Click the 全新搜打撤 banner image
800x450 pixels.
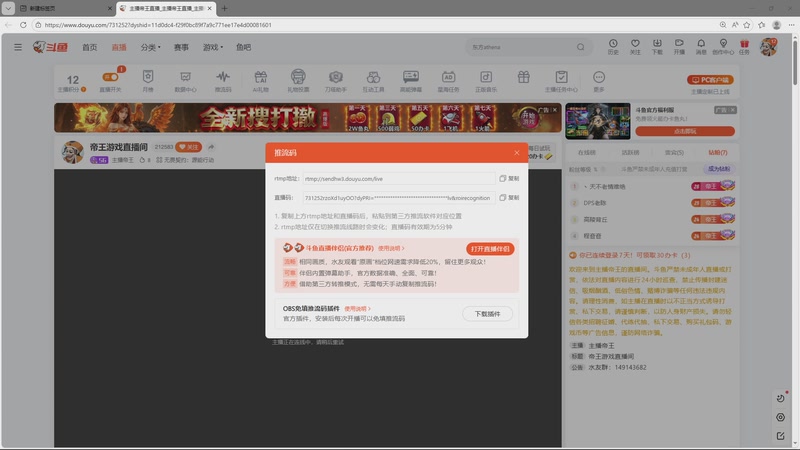tap(308, 118)
